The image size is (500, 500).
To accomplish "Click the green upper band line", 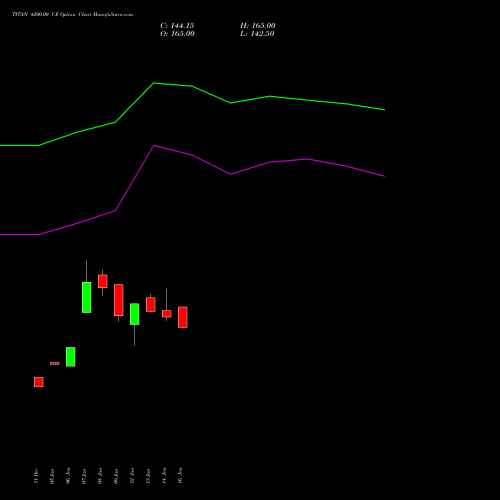I will [x=192, y=86].
